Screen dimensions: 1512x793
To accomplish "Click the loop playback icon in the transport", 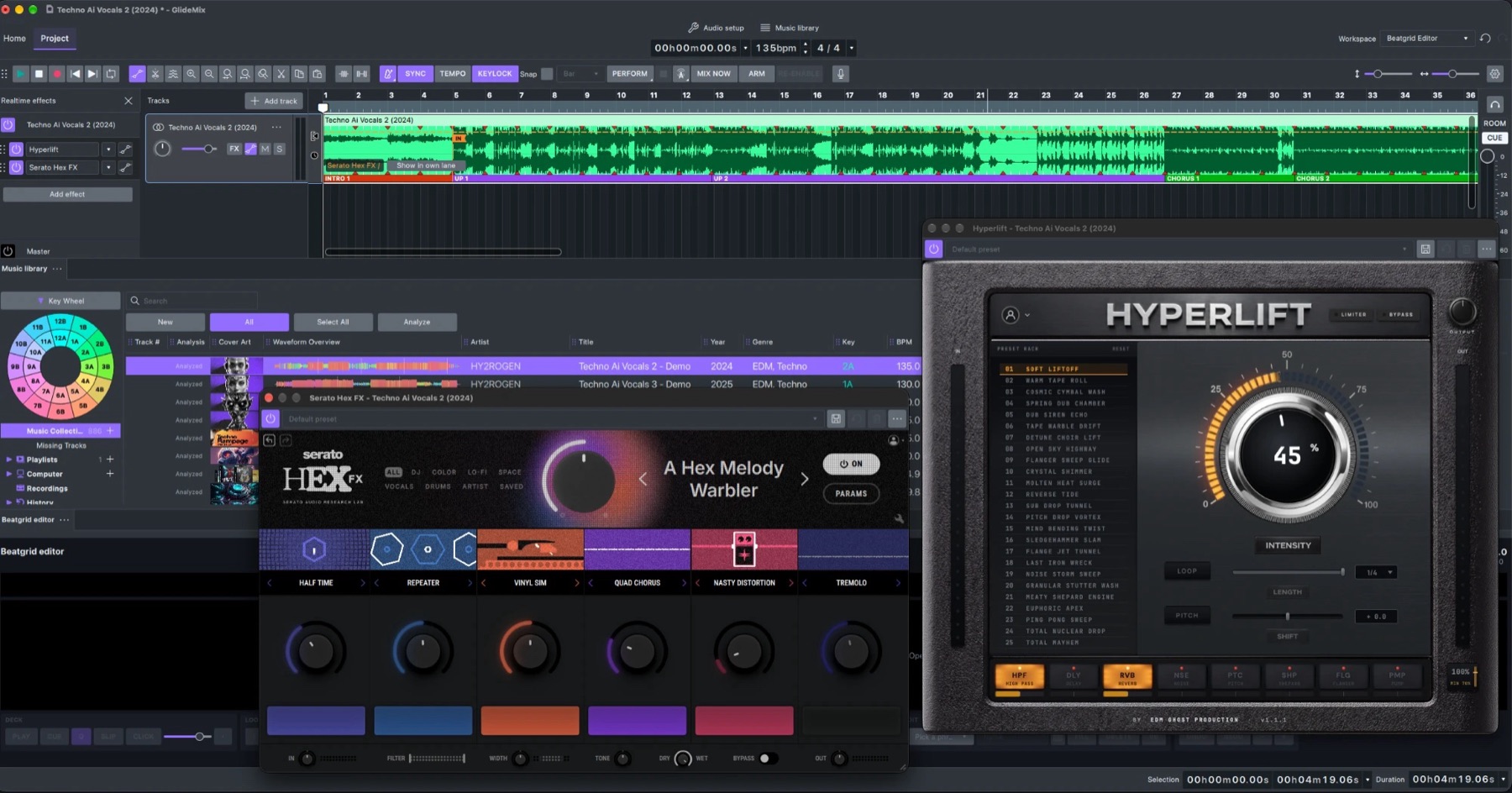I will tap(111, 74).
